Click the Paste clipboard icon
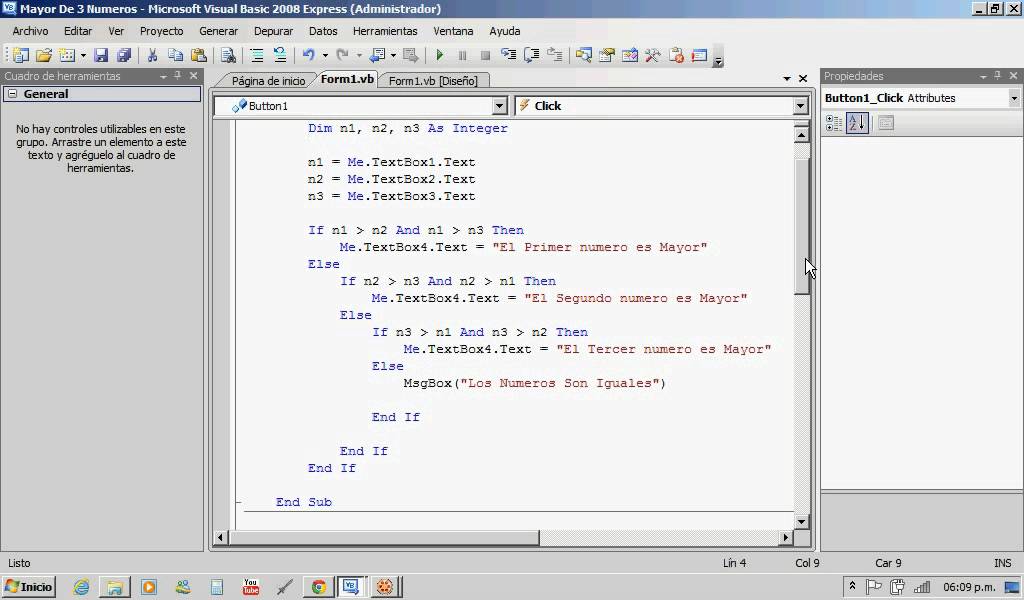The height and width of the screenshot is (600, 1024). click(199, 55)
